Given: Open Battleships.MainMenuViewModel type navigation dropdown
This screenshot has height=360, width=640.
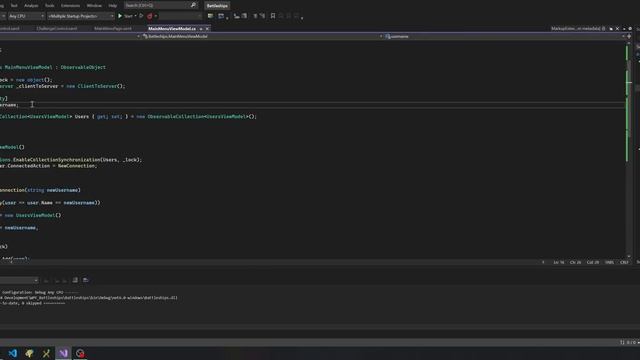Looking at the screenshot, I should pyautogui.click(x=261, y=36).
